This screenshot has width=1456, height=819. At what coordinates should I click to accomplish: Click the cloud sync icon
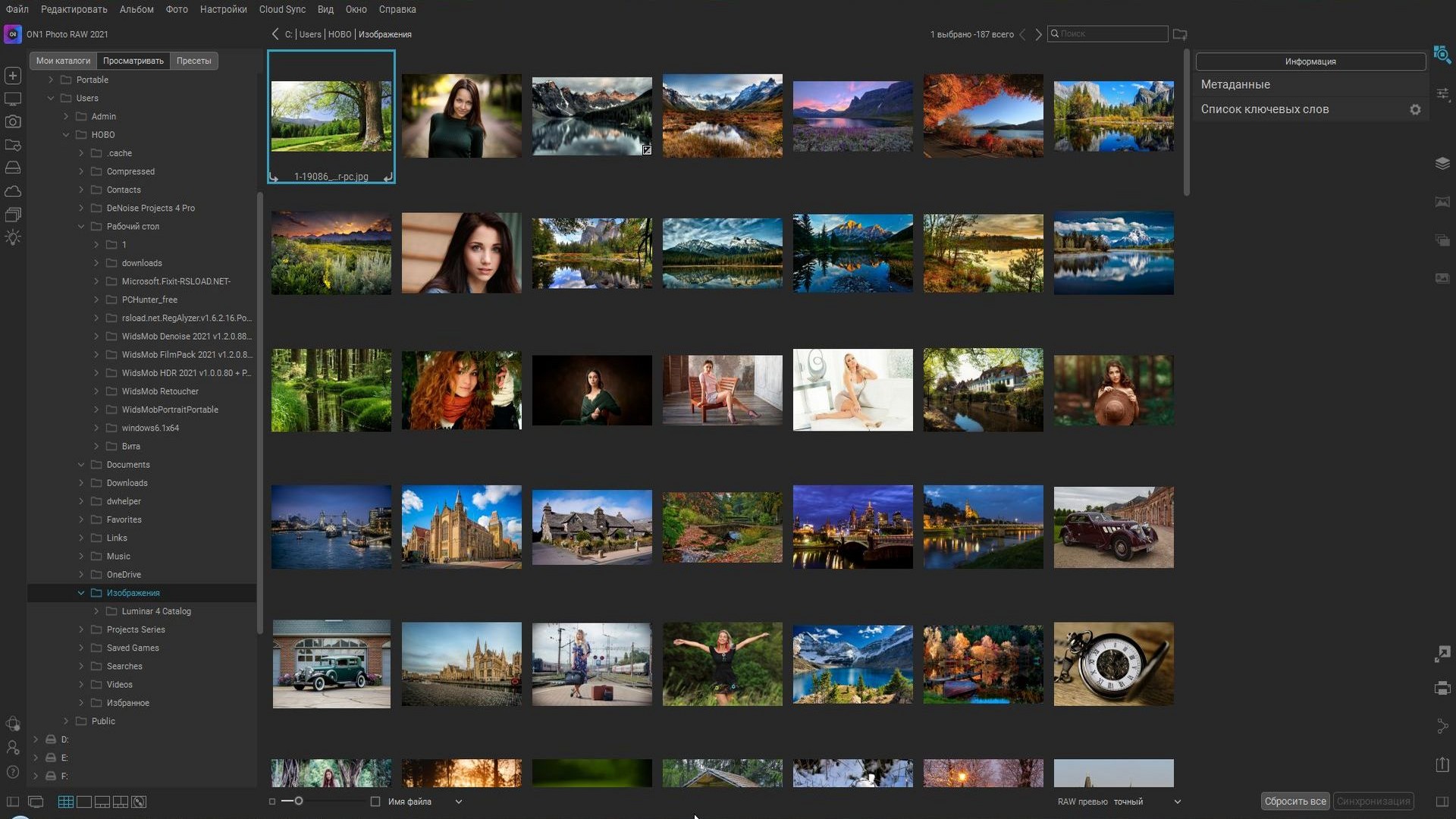click(12, 192)
